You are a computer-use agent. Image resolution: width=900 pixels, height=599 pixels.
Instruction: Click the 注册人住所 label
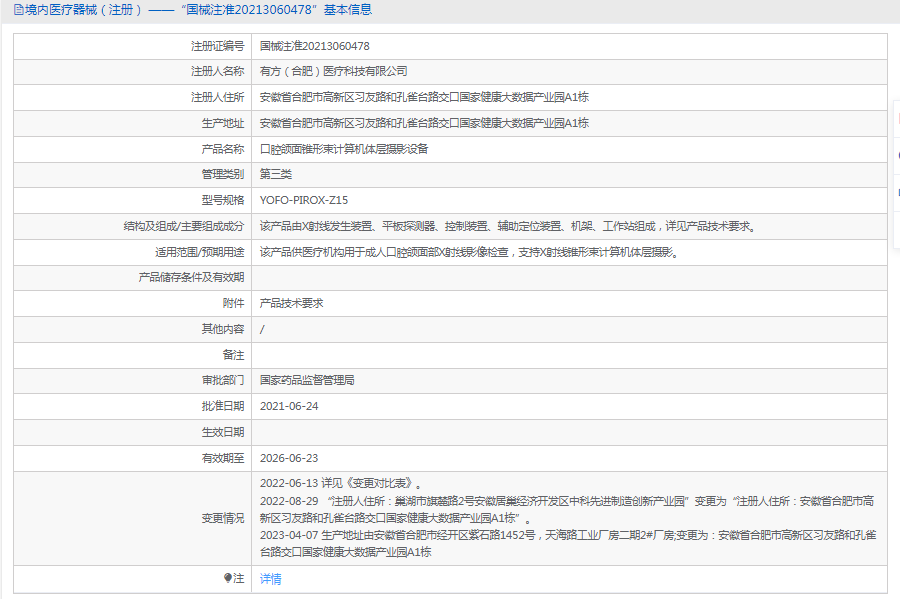click(218, 98)
